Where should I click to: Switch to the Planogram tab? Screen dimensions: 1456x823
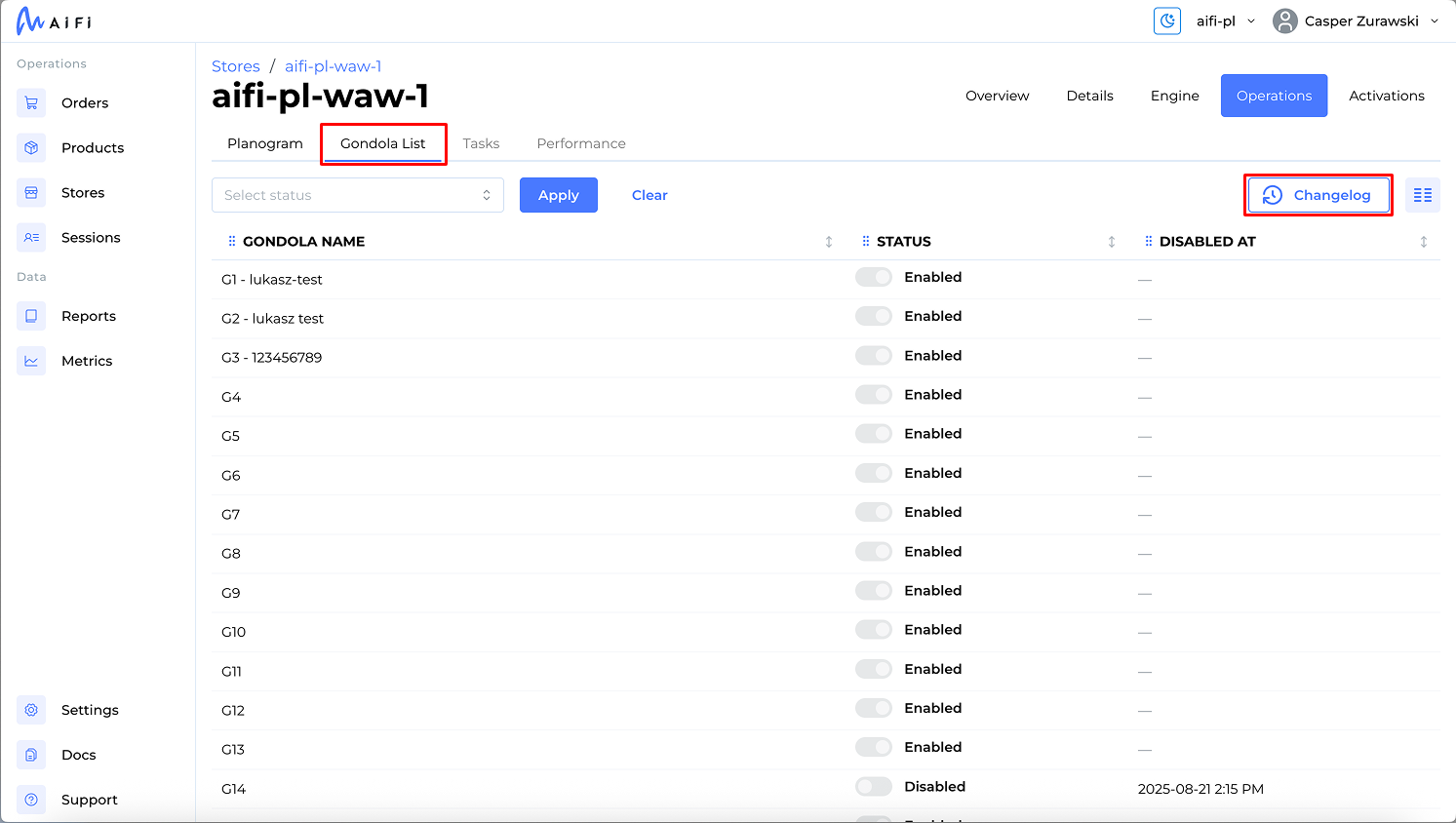(x=265, y=143)
